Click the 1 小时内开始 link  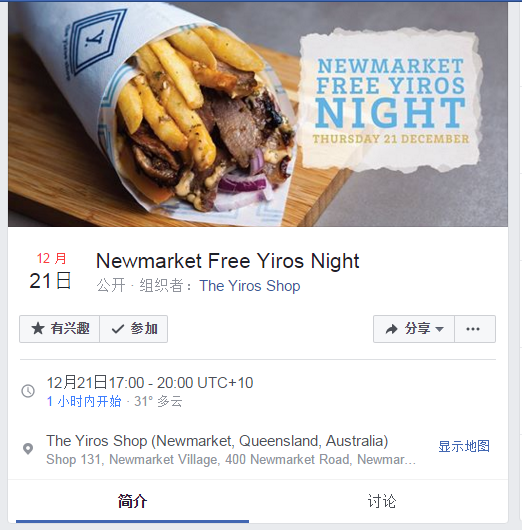coord(84,401)
